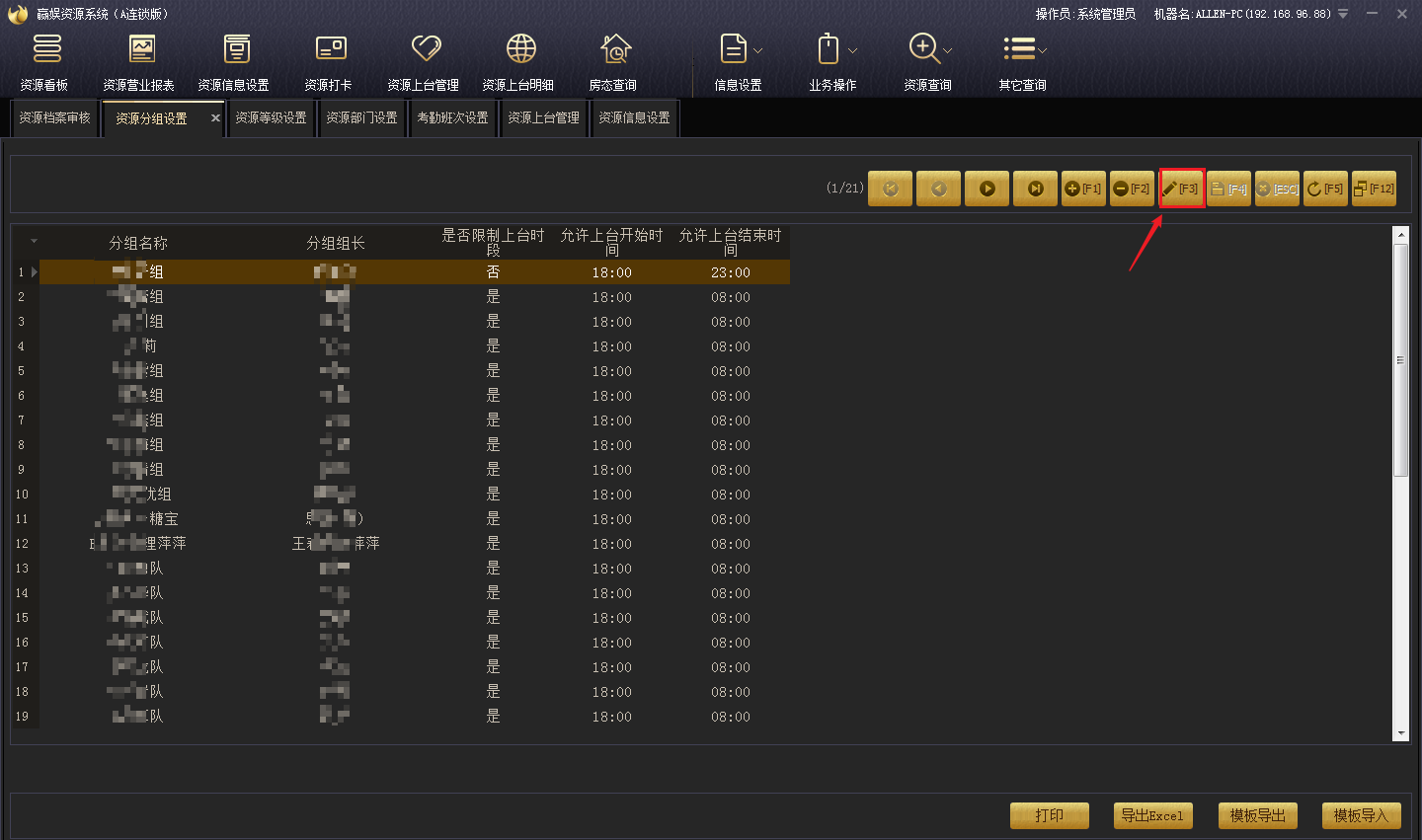
Task: Add new group with F1 button
Action: click(x=1083, y=189)
